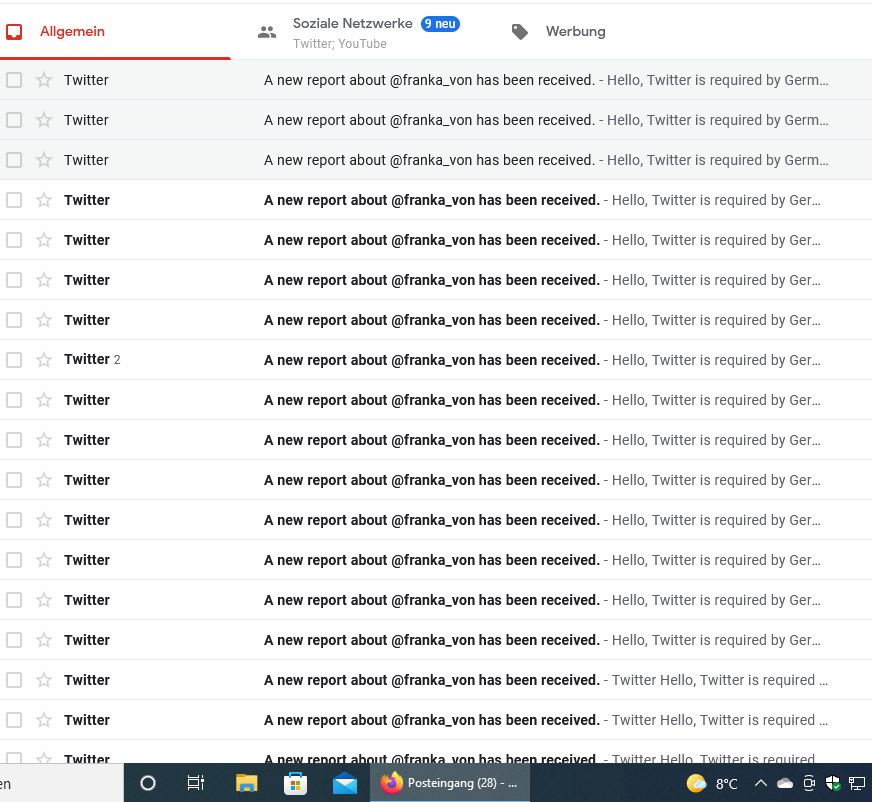Click the blue '9 neu' badge
This screenshot has width=872, height=802.
pos(440,24)
